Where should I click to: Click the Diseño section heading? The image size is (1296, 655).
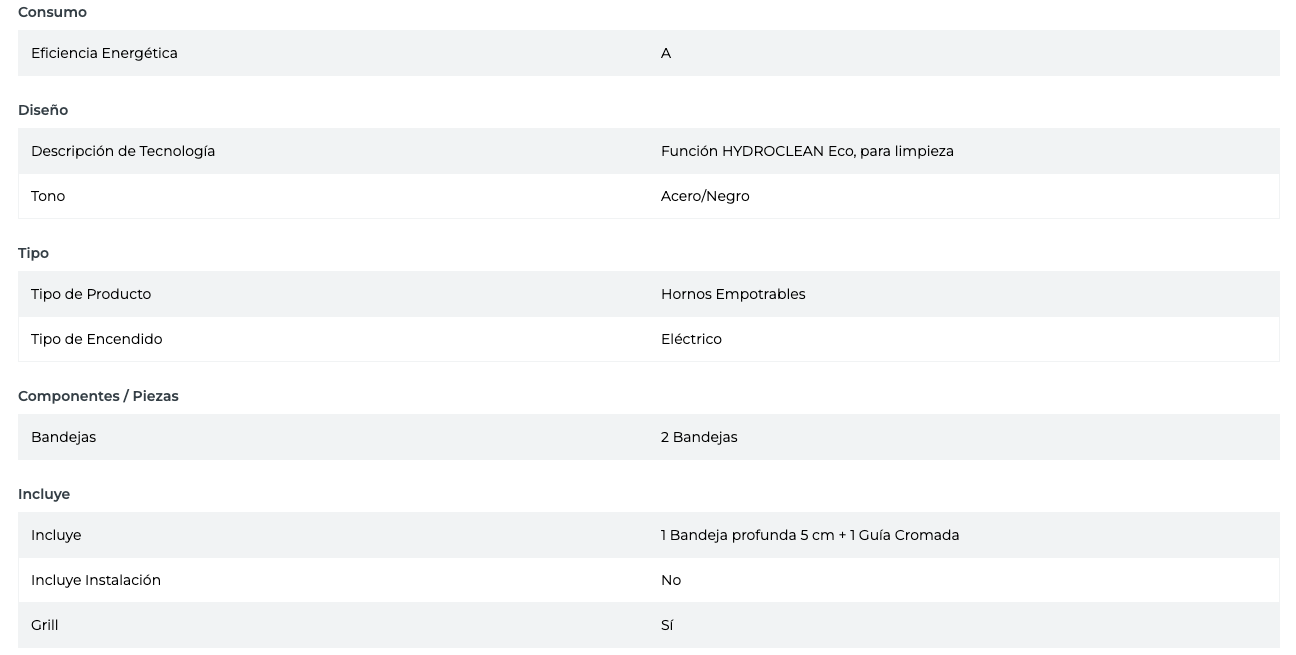[x=43, y=110]
